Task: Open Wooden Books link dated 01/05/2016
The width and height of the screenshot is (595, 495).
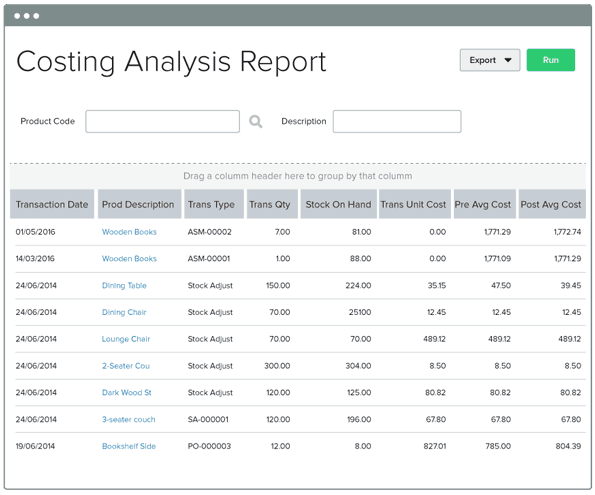Action: [129, 232]
